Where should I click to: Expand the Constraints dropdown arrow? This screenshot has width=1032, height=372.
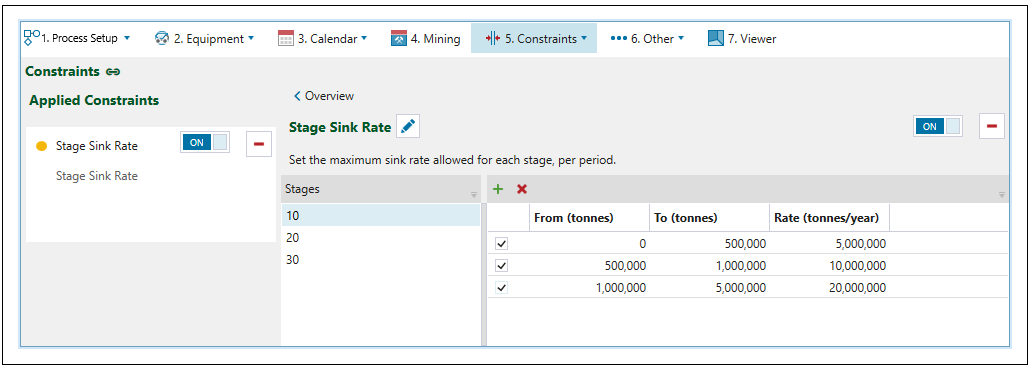pyautogui.click(x=584, y=39)
